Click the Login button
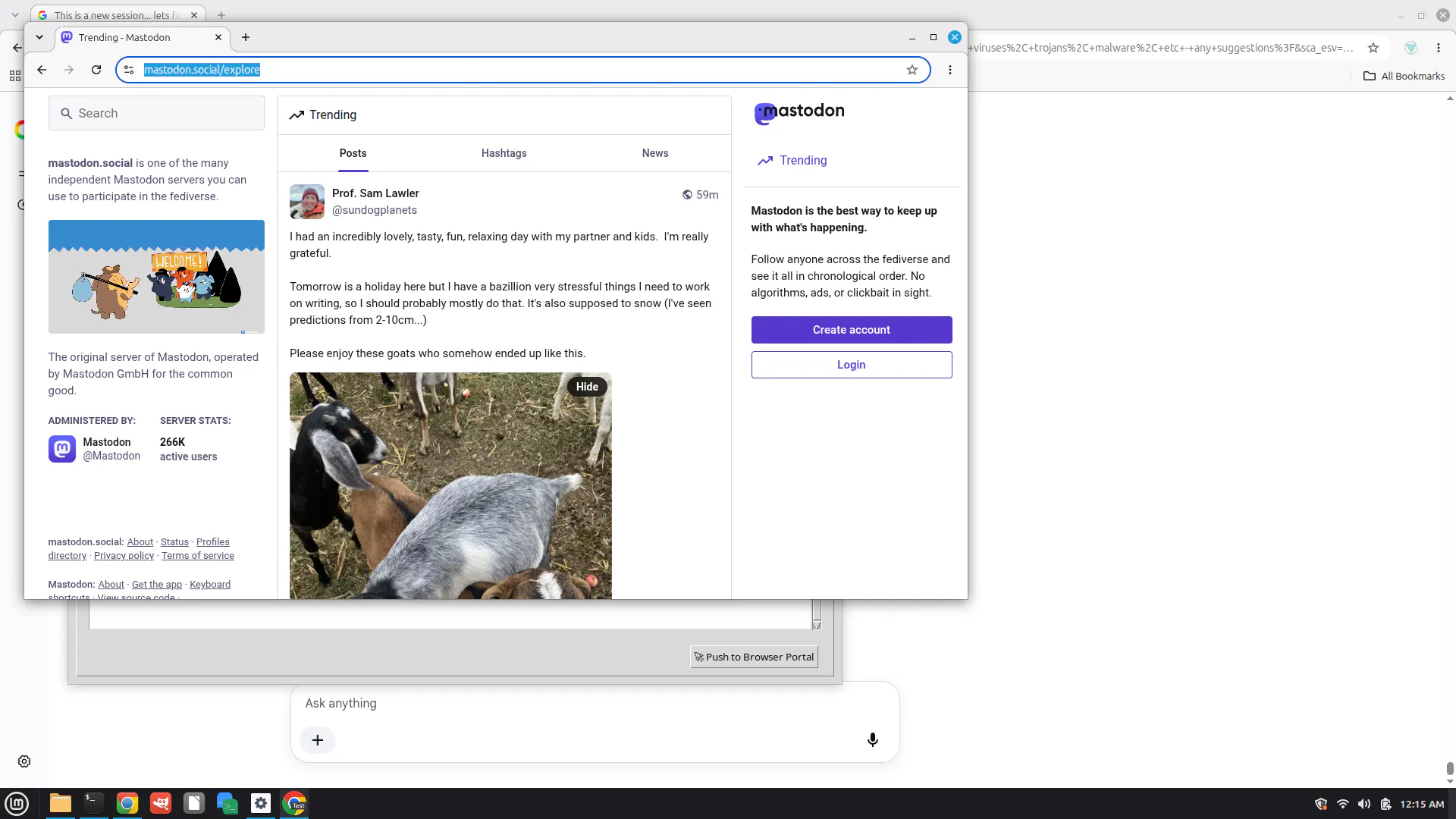 click(x=852, y=365)
